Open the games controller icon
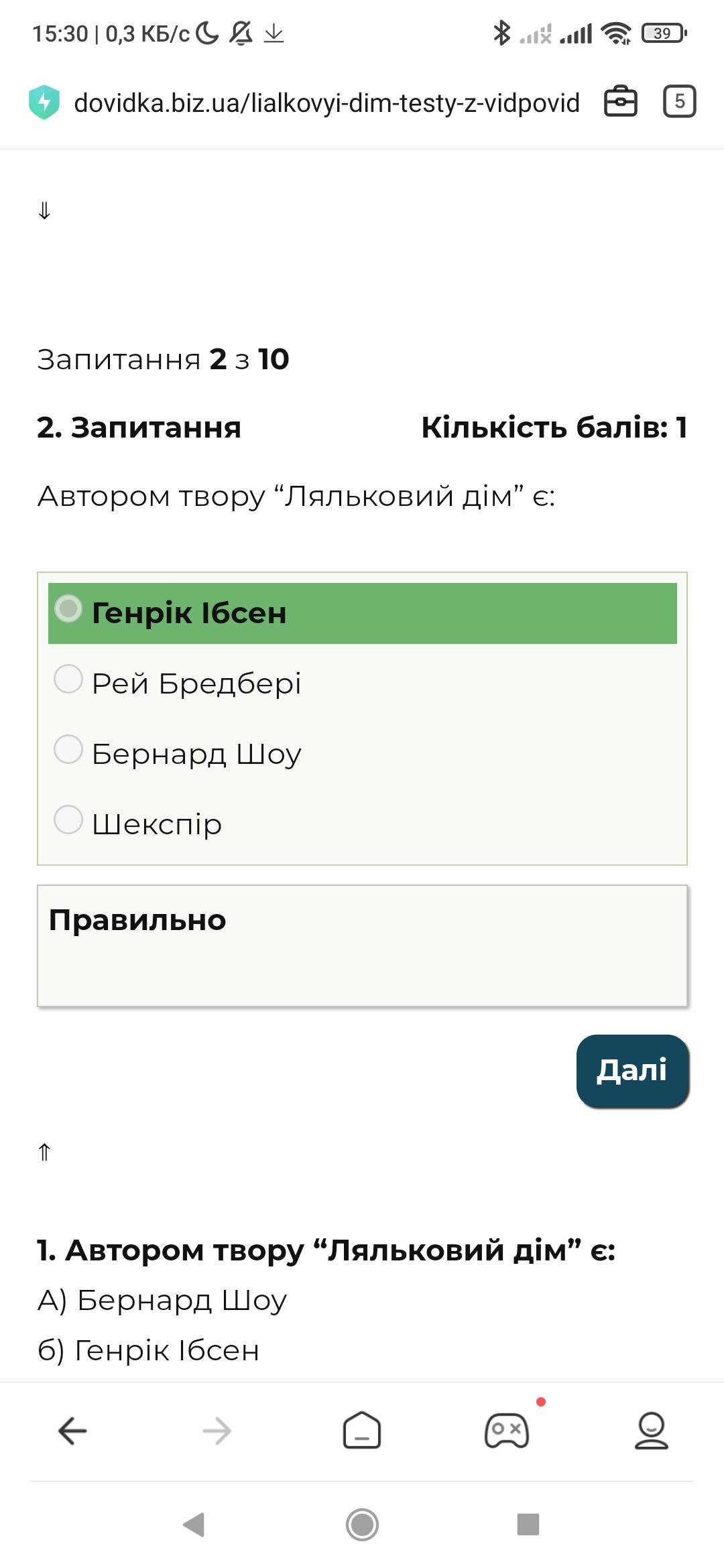Image resolution: width=724 pixels, height=1568 pixels. pos(507,1431)
